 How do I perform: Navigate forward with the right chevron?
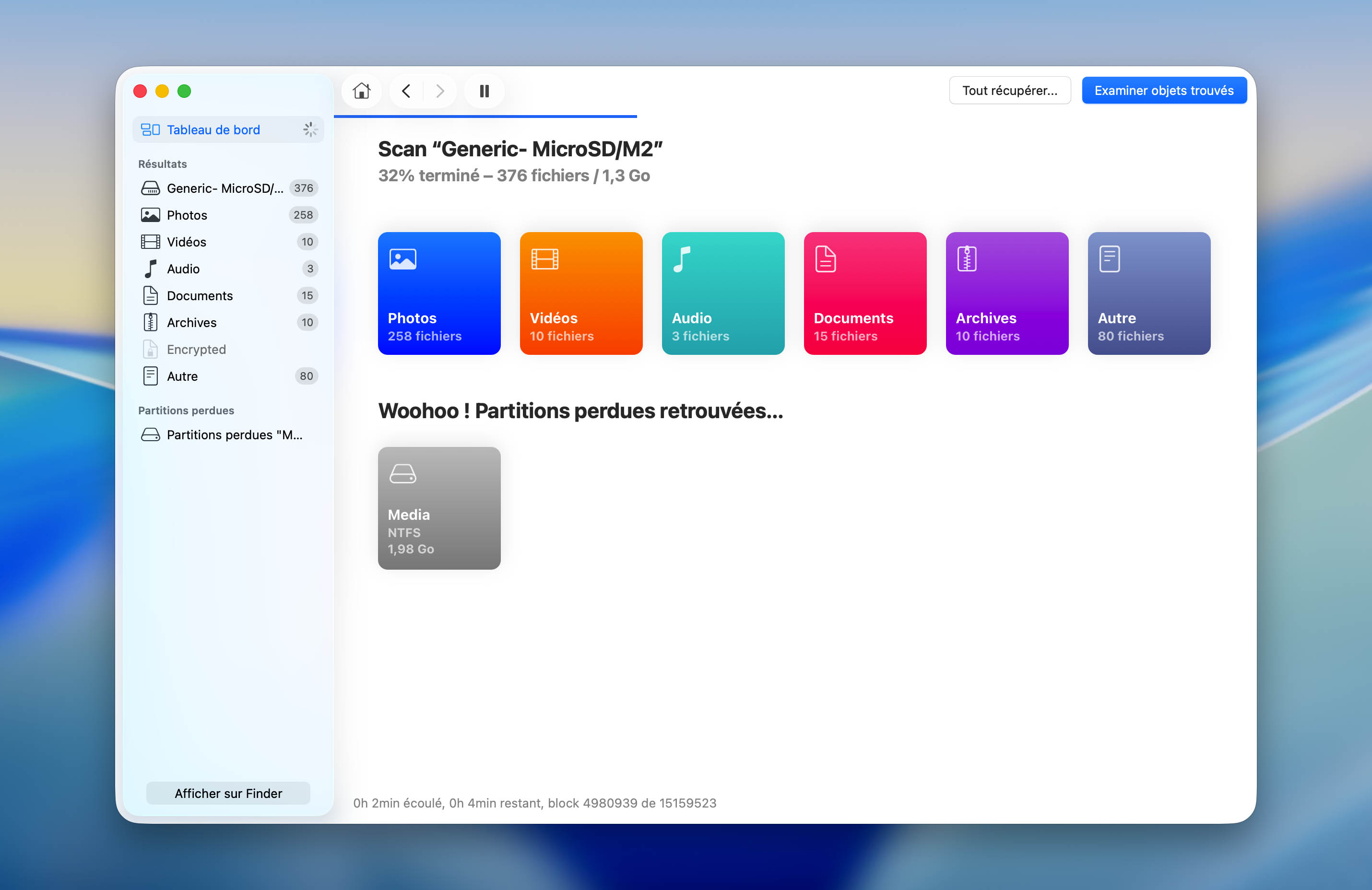point(439,91)
